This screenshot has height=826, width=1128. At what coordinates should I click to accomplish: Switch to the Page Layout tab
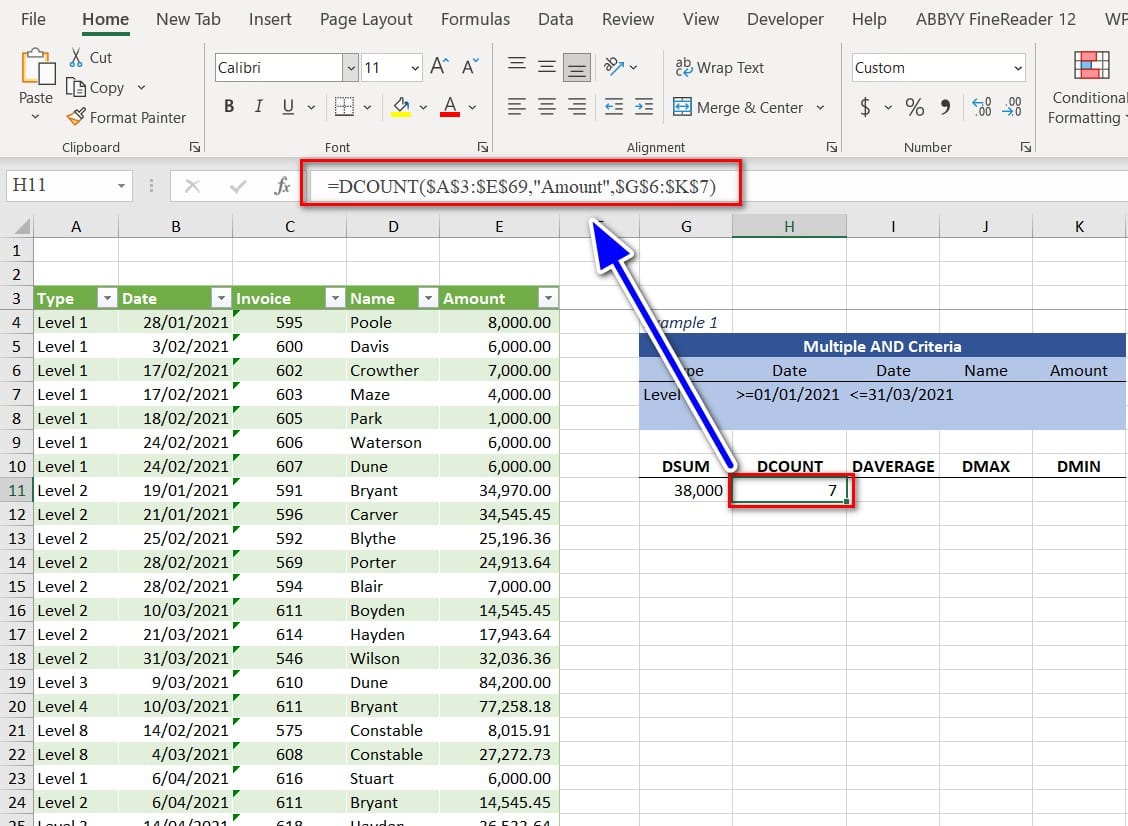[366, 19]
